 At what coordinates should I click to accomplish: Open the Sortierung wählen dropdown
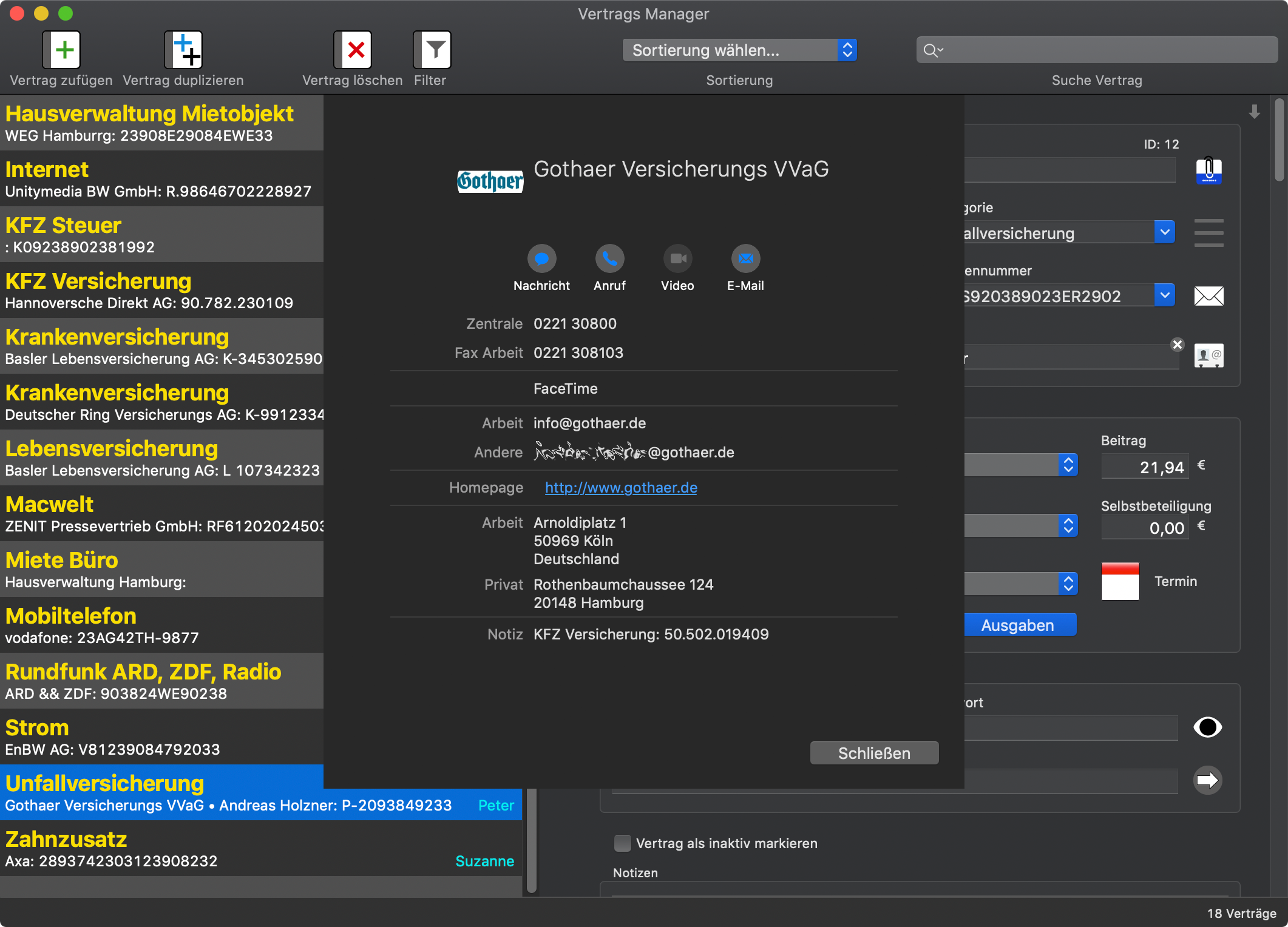pyautogui.click(x=739, y=50)
